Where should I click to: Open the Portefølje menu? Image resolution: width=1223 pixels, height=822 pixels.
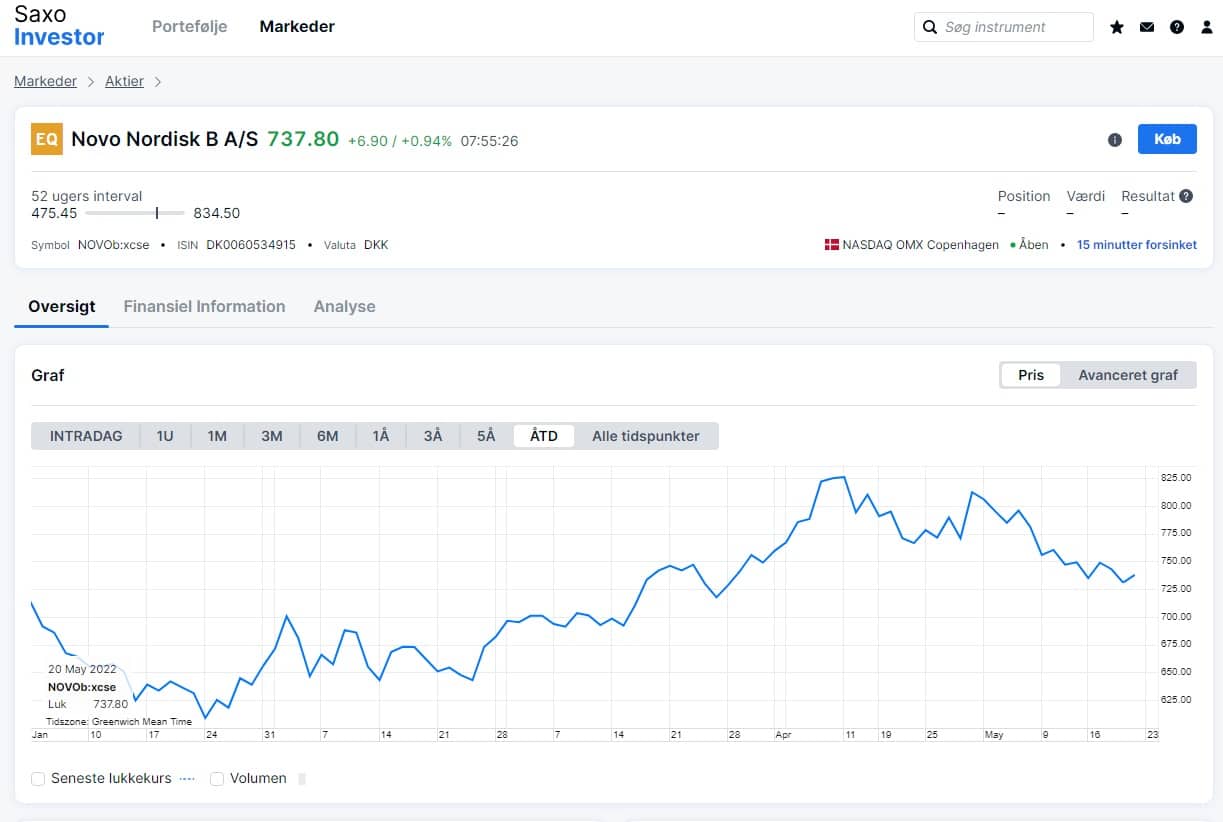(x=189, y=27)
